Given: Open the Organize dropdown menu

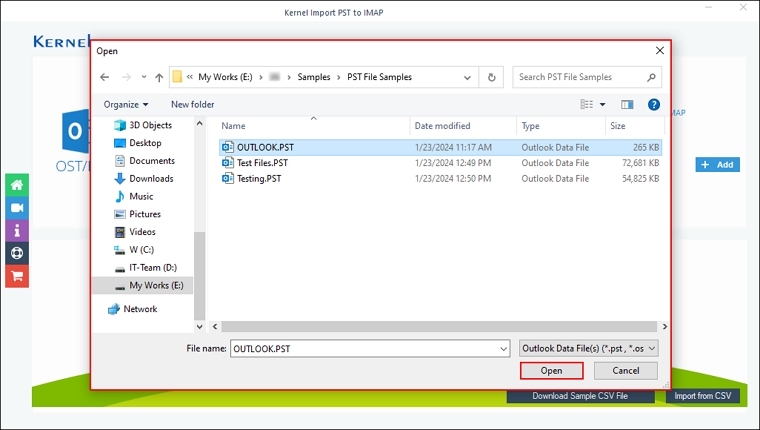Looking at the screenshot, I should pyautogui.click(x=126, y=104).
